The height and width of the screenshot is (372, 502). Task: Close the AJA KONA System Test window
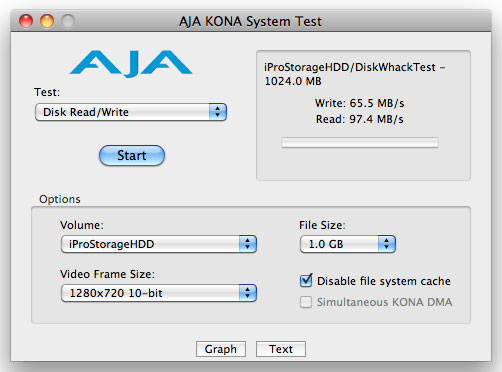[x=26, y=21]
